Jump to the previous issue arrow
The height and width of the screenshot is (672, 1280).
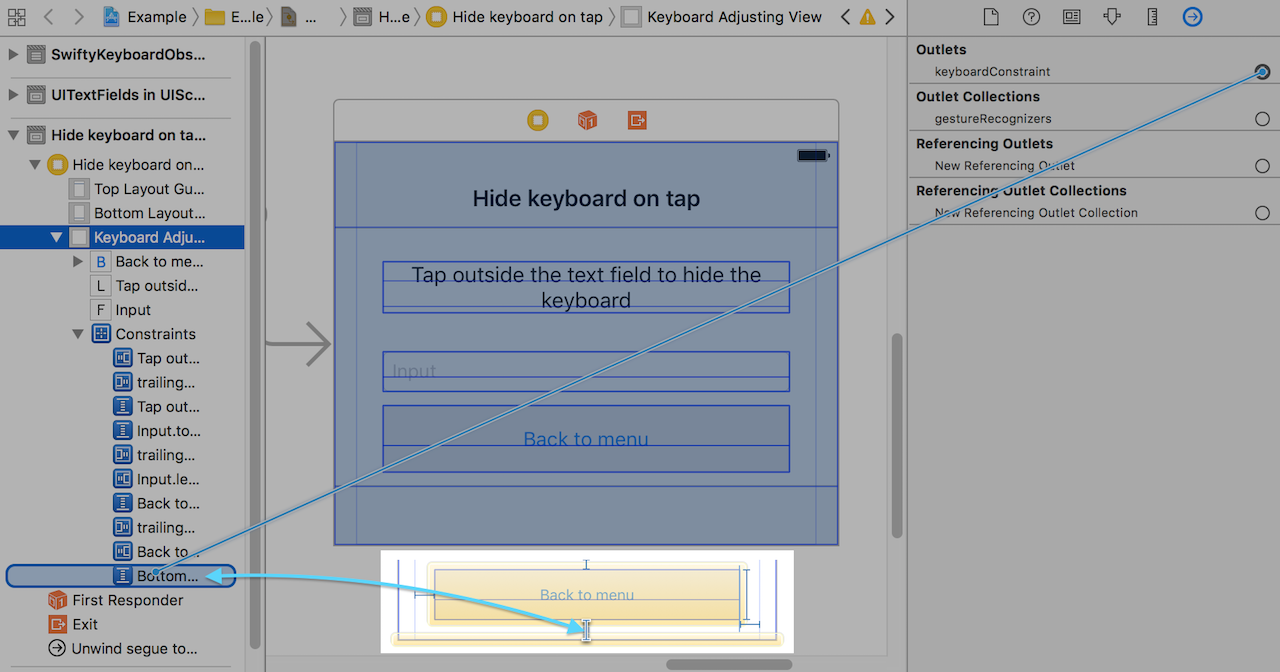[846, 17]
